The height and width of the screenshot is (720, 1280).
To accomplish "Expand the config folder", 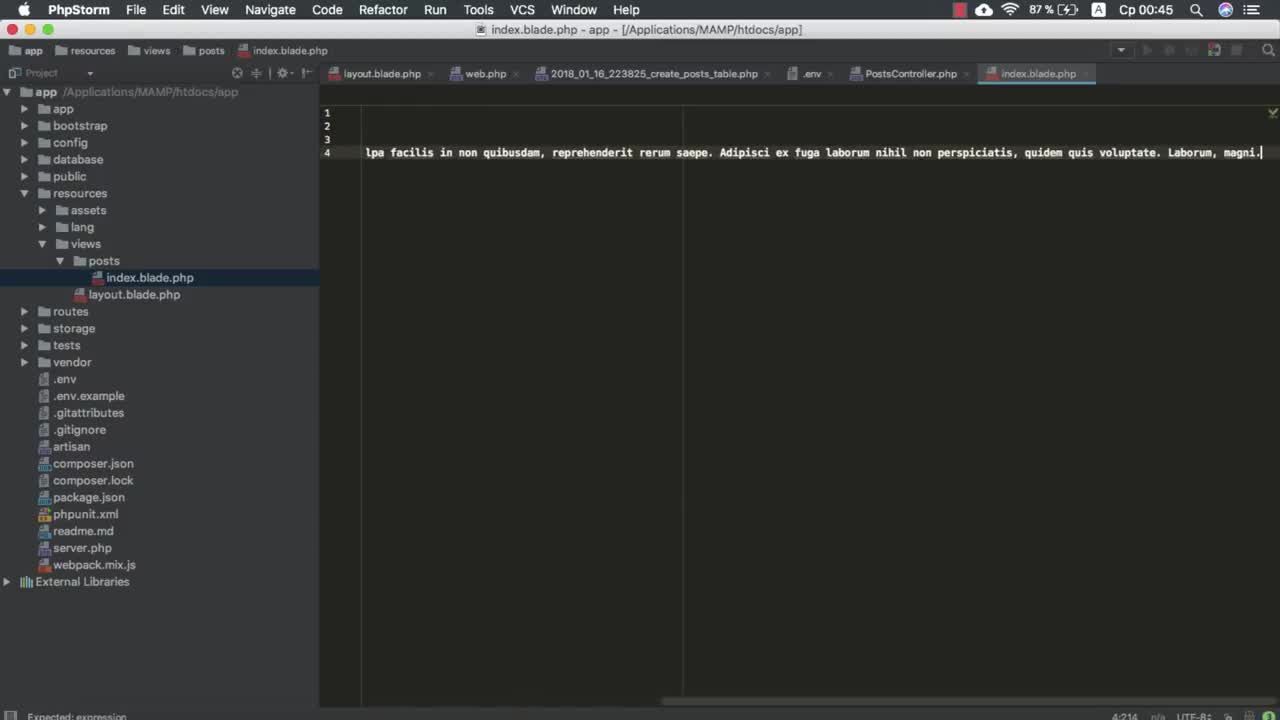I will coord(25,143).
